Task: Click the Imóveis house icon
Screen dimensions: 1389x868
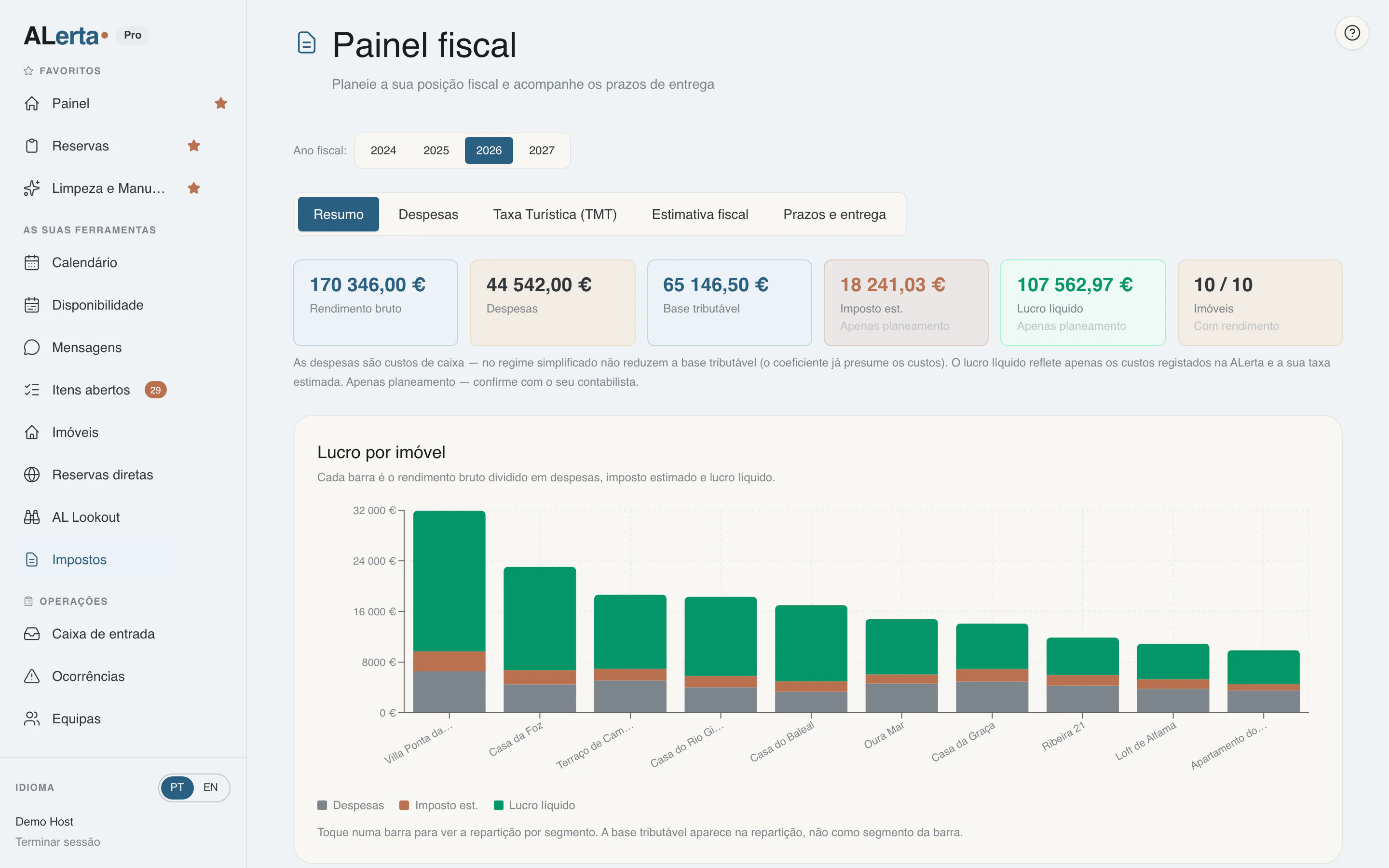Action: (x=31, y=432)
